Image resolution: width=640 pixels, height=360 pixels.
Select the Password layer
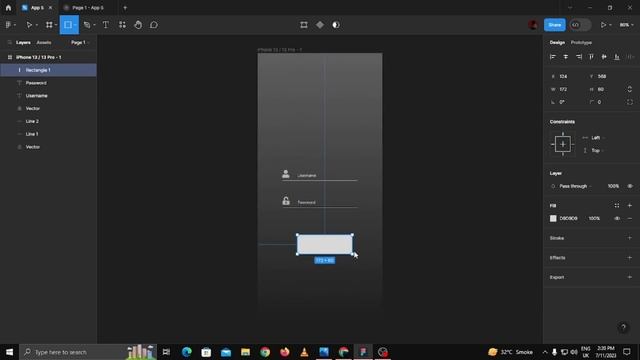(48, 83)
